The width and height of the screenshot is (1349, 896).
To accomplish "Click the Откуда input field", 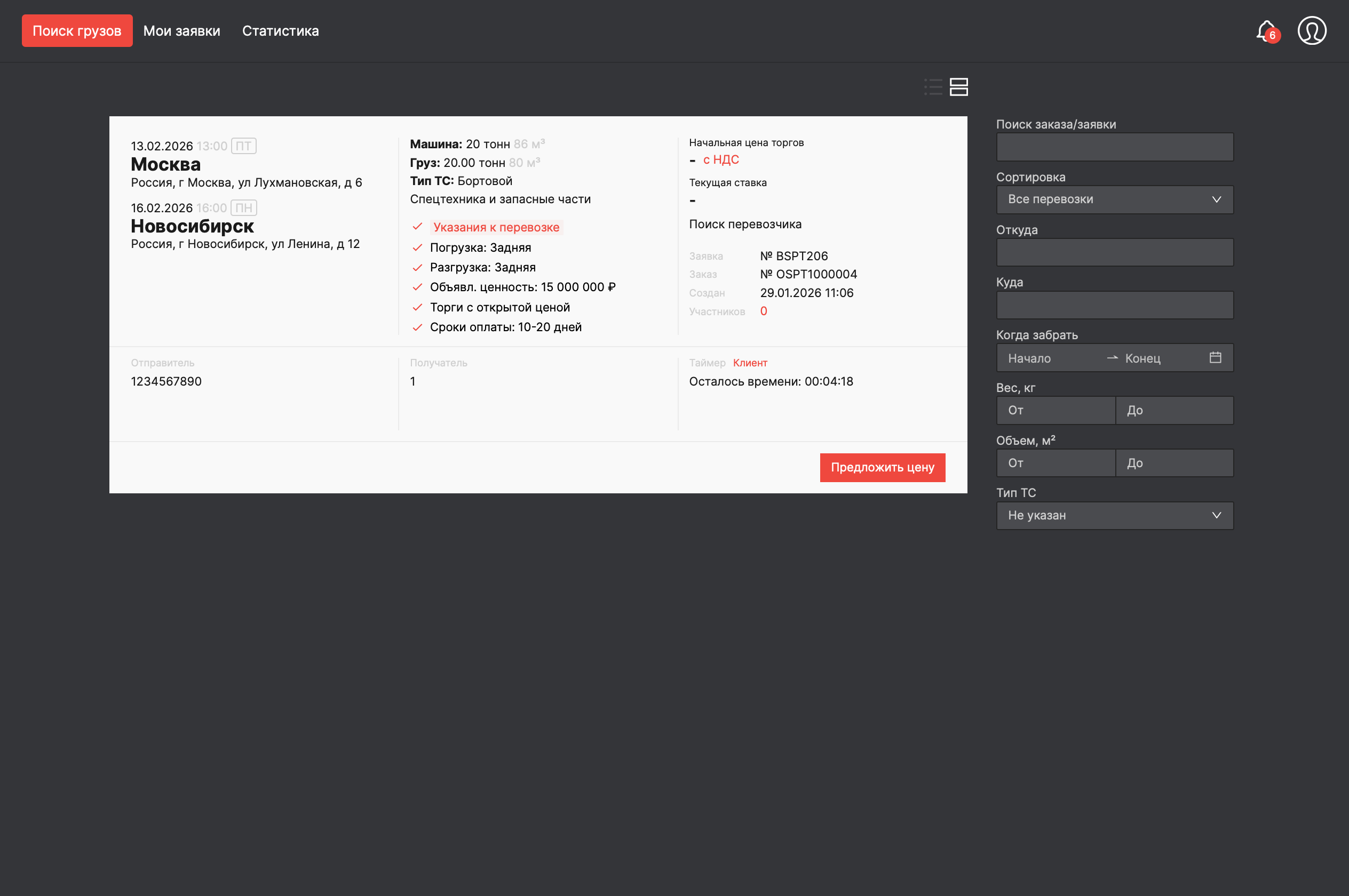I will pos(1114,253).
